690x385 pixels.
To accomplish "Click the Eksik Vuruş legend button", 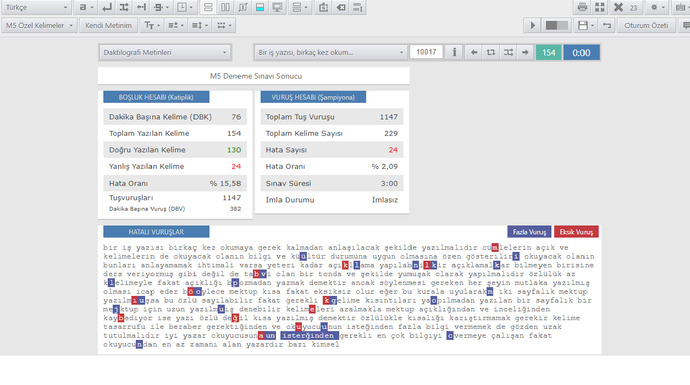I will pos(576,232).
